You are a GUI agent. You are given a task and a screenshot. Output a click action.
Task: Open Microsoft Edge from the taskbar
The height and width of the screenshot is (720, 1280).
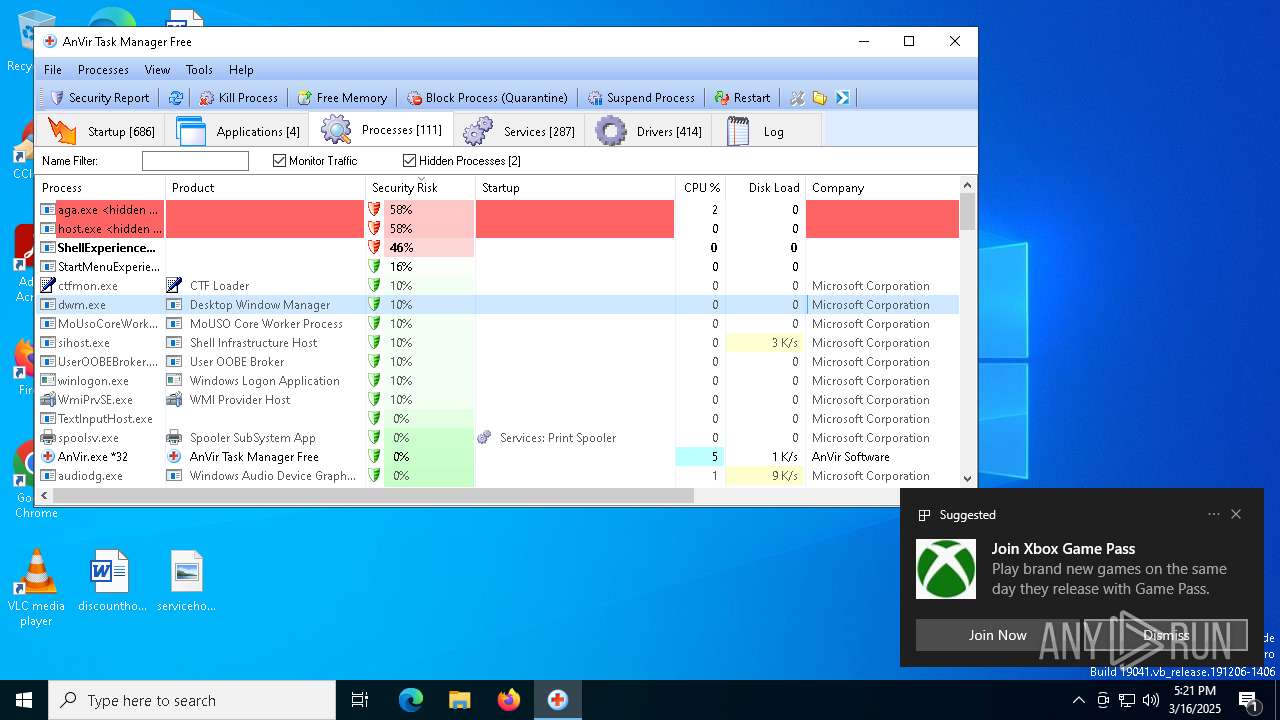tap(411, 700)
